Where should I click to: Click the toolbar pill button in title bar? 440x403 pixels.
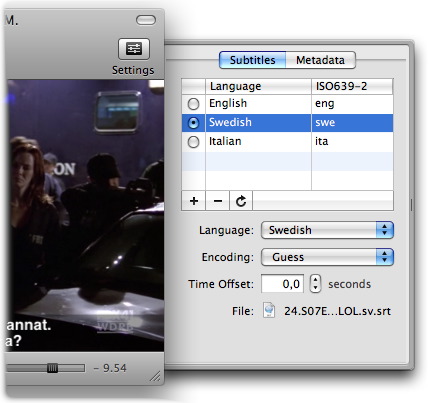pos(146,20)
